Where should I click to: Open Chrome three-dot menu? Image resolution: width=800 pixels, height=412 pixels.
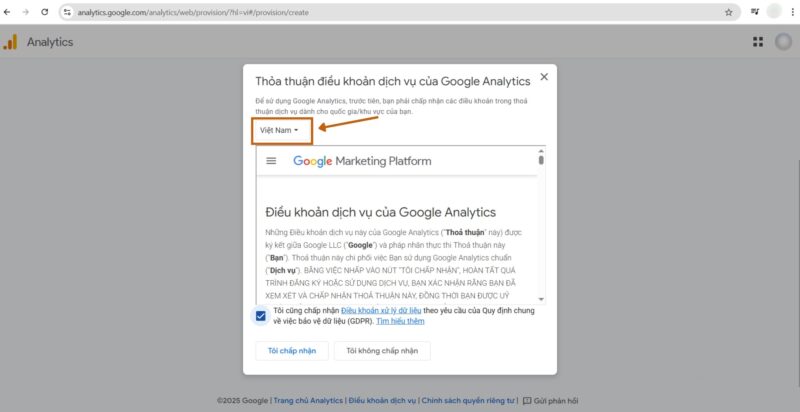[792, 12]
